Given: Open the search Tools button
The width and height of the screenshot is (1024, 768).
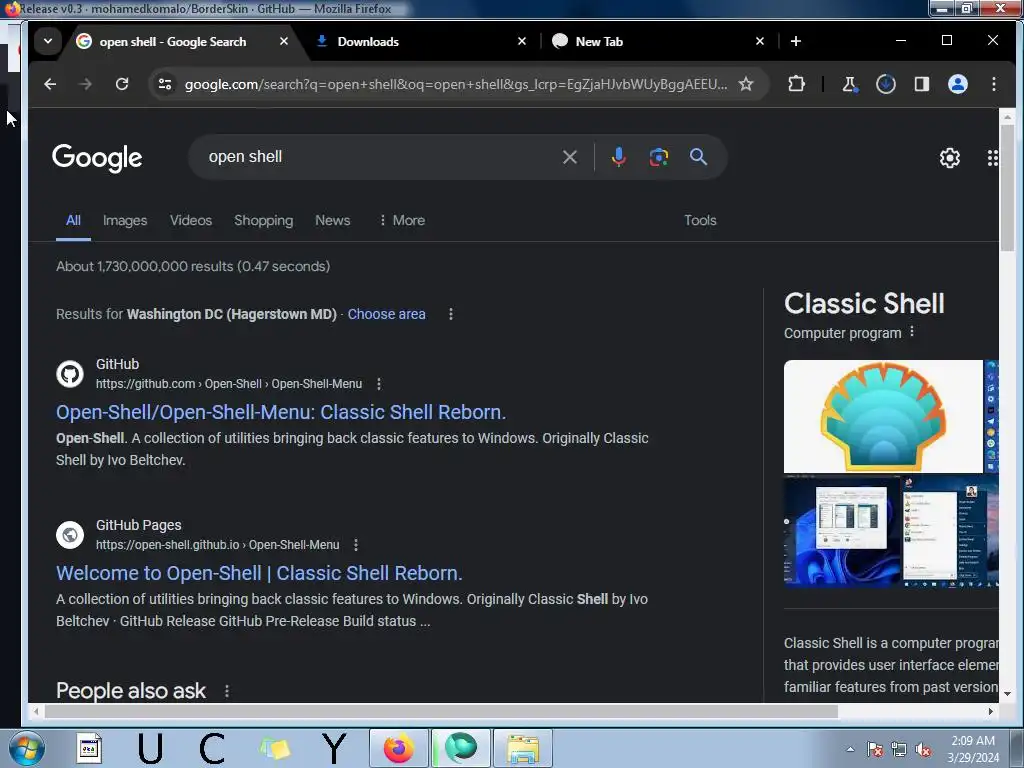Looking at the screenshot, I should point(700,221).
